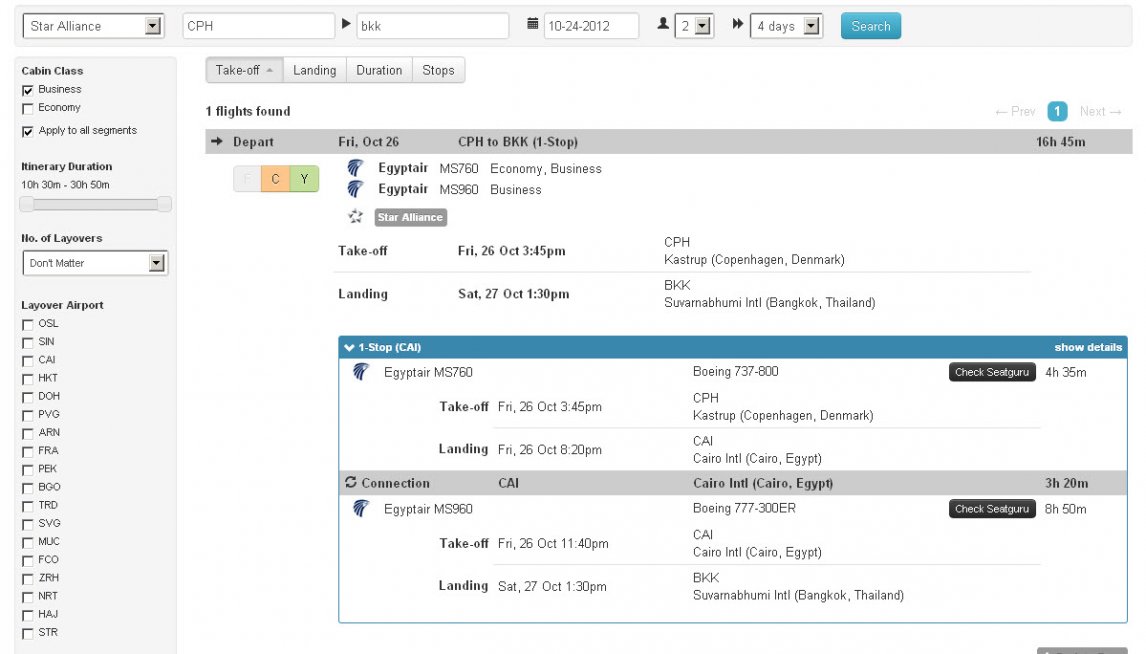
Task: Click the Egyptair logo next to MS960 Business
Action: coord(355,189)
